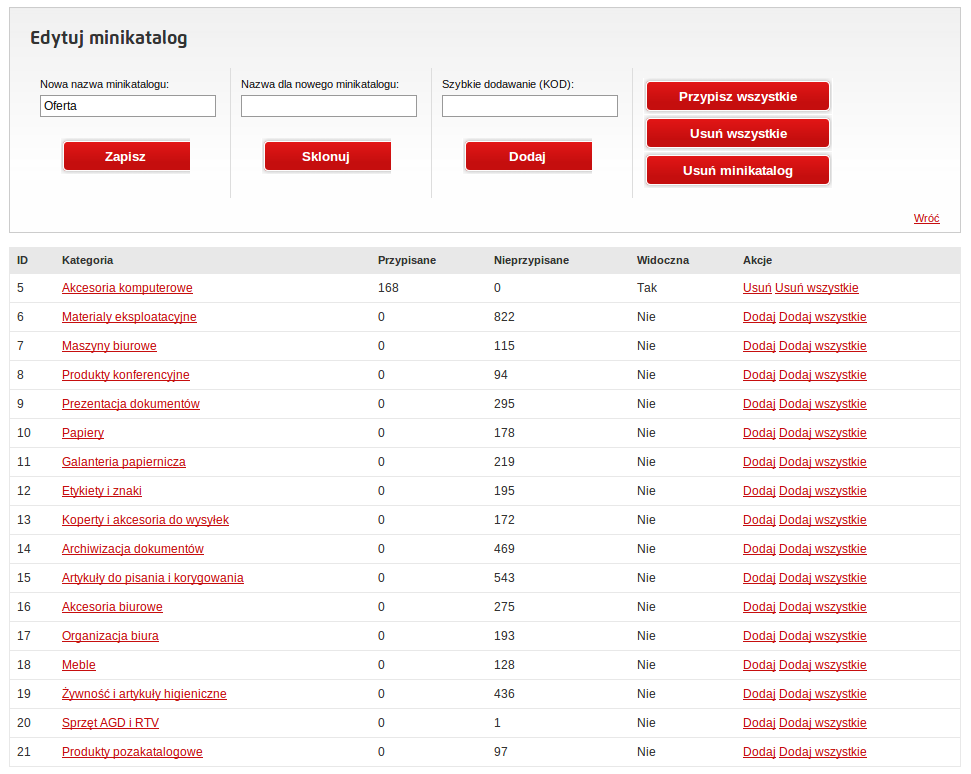Open the Meble category

click(79, 665)
